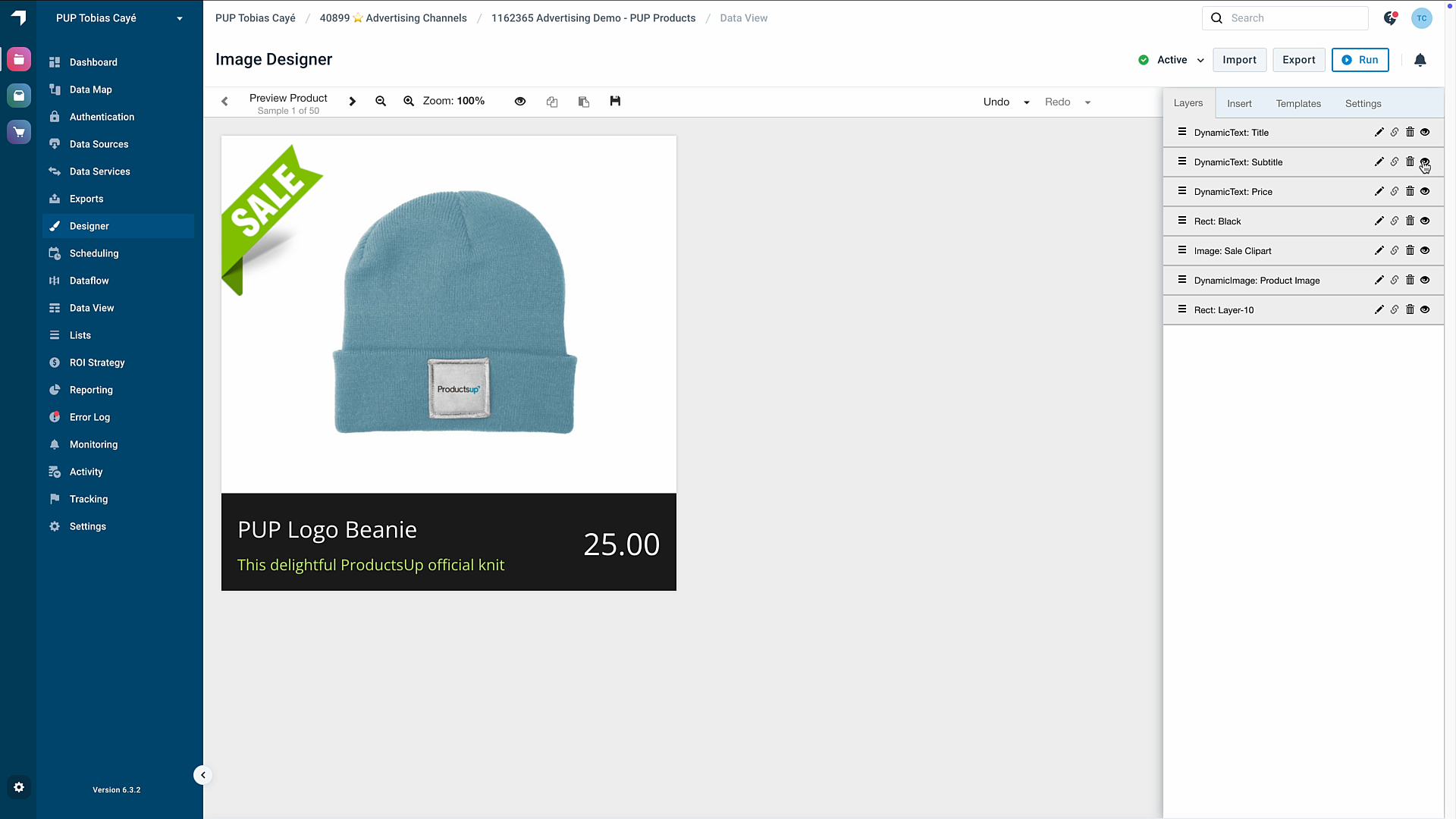The width and height of the screenshot is (1456, 819).
Task: Open the Advertising Channels breadcrumb link
Action: (393, 18)
